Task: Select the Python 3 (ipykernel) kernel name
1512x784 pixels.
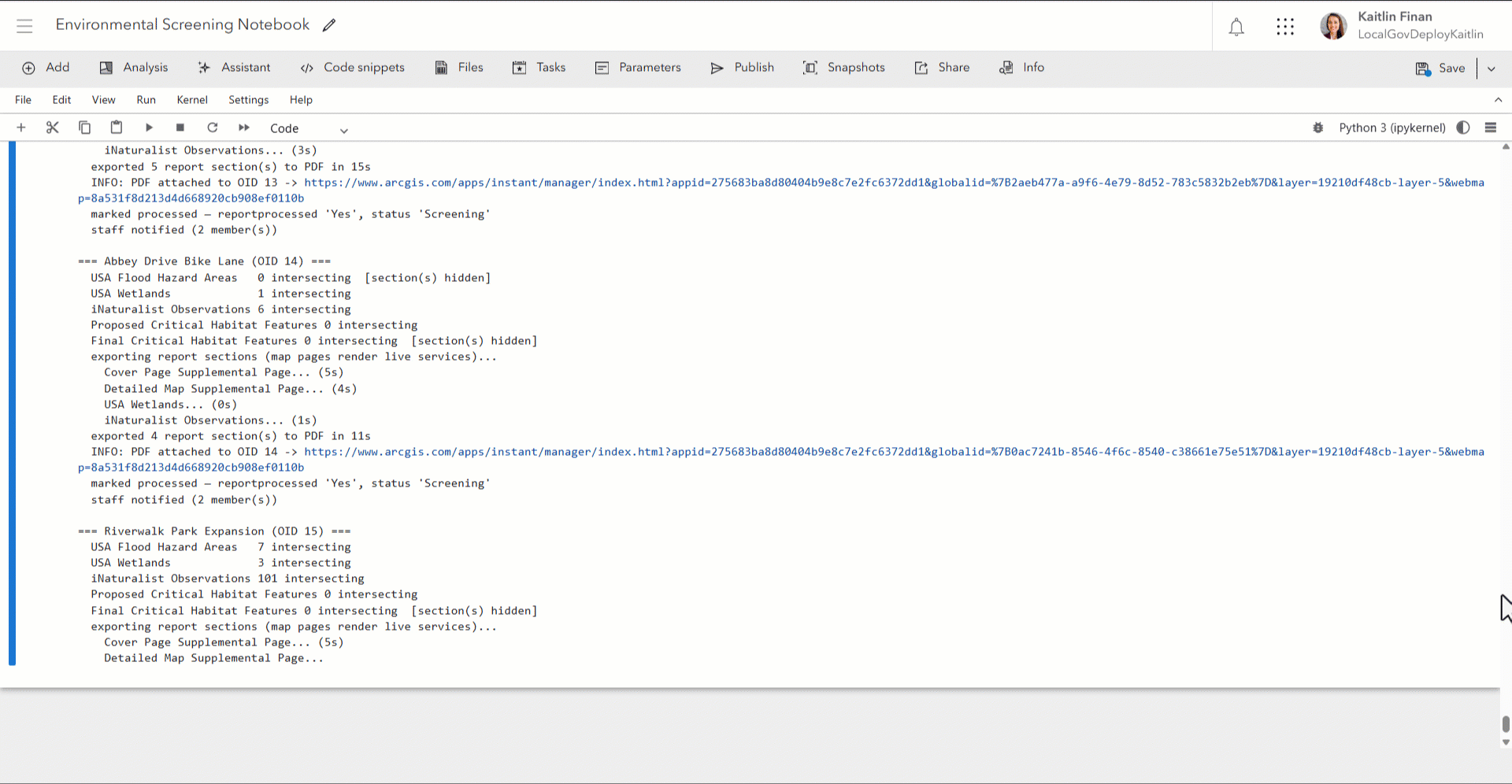Action: tap(1392, 128)
